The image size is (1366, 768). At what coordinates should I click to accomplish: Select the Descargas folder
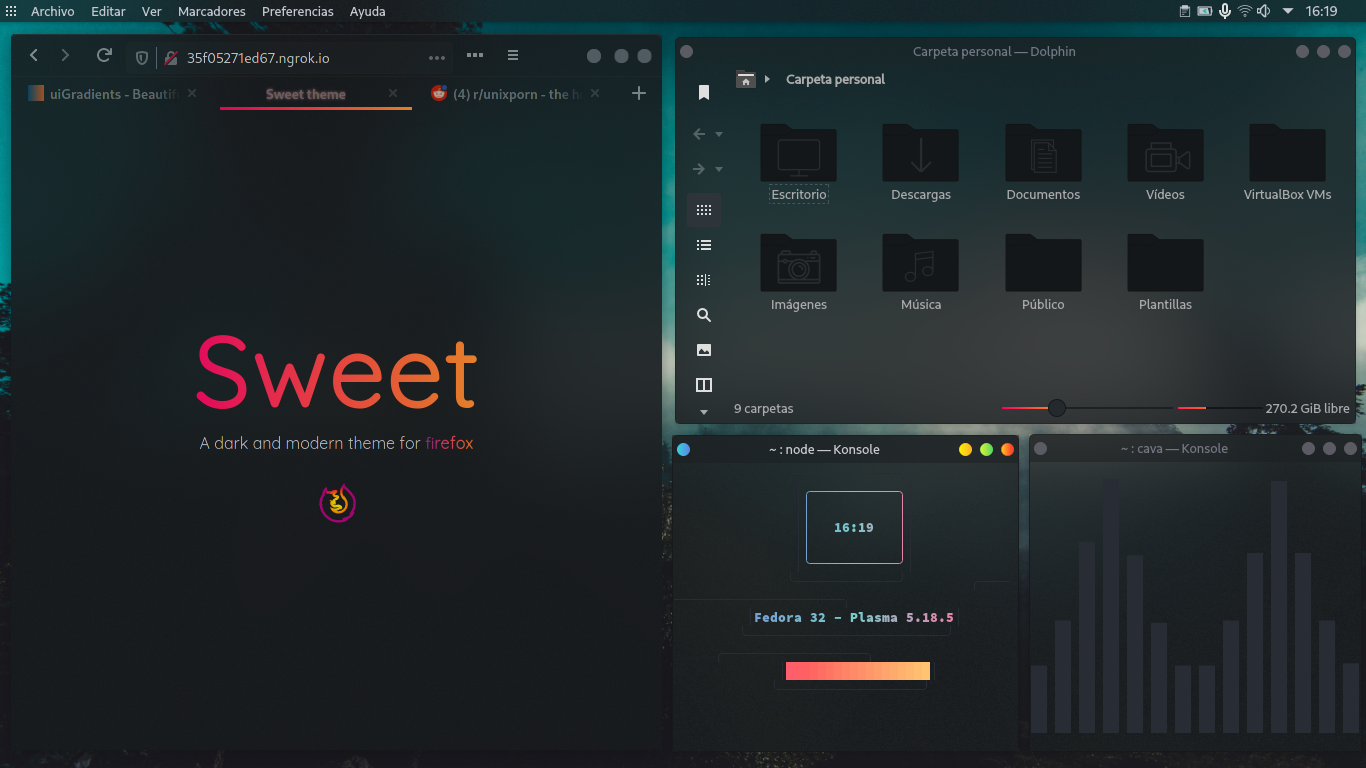(x=921, y=163)
